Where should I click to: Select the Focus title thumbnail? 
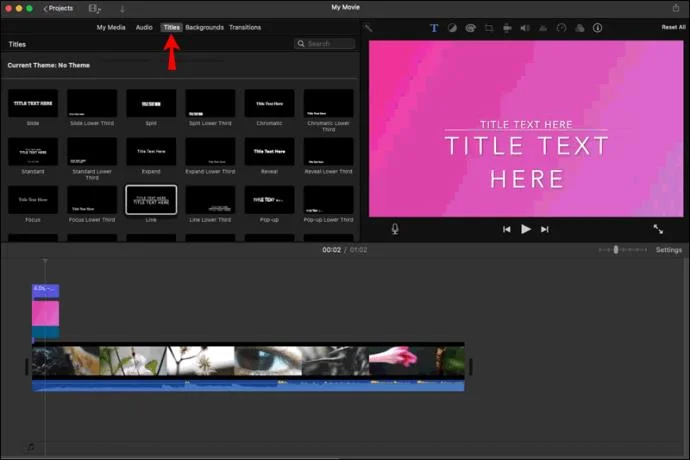(x=33, y=199)
